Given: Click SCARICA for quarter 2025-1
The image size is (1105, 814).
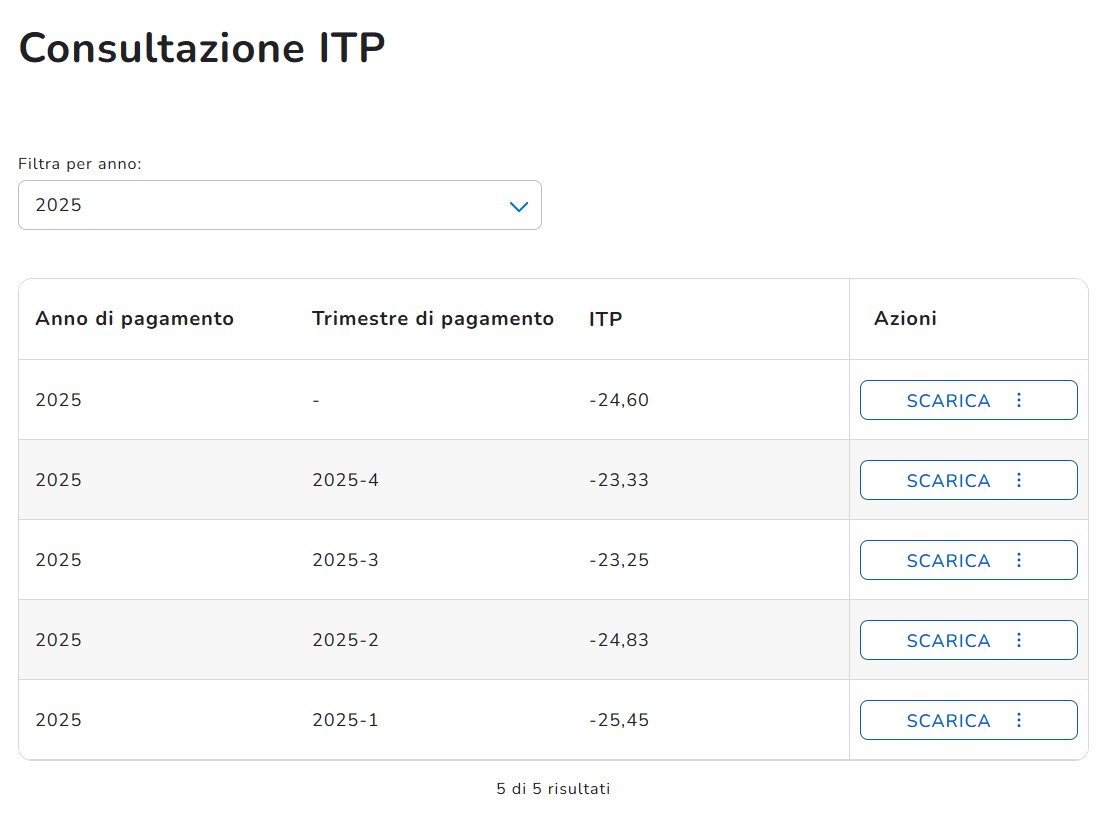Looking at the screenshot, I should (x=947, y=720).
